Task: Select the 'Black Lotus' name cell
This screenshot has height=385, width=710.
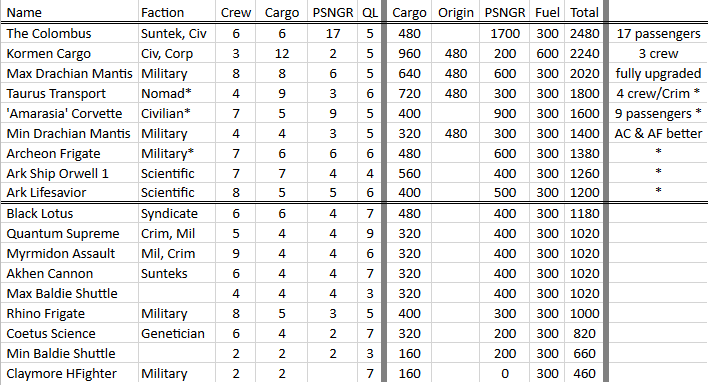Action: (x=69, y=213)
